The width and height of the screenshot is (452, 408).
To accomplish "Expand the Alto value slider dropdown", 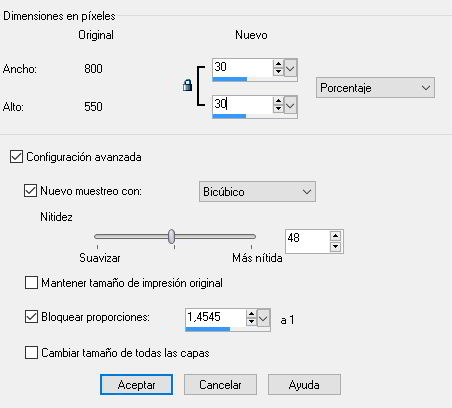I will pos(290,106).
